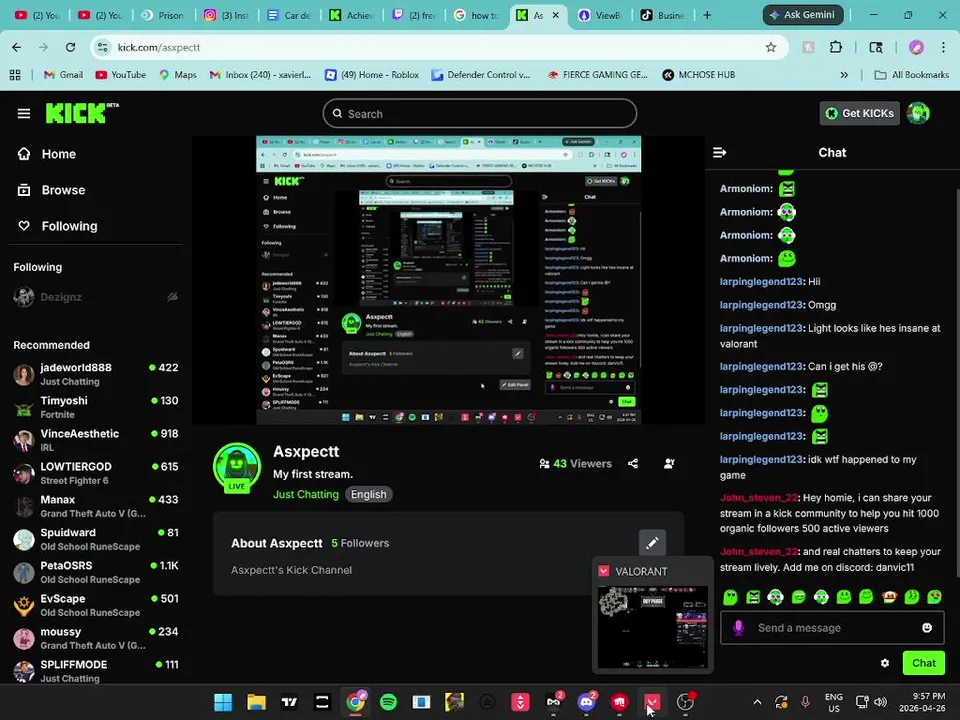Open the profile avatar menu
Viewport: 960px width, 720px height.
click(918, 113)
